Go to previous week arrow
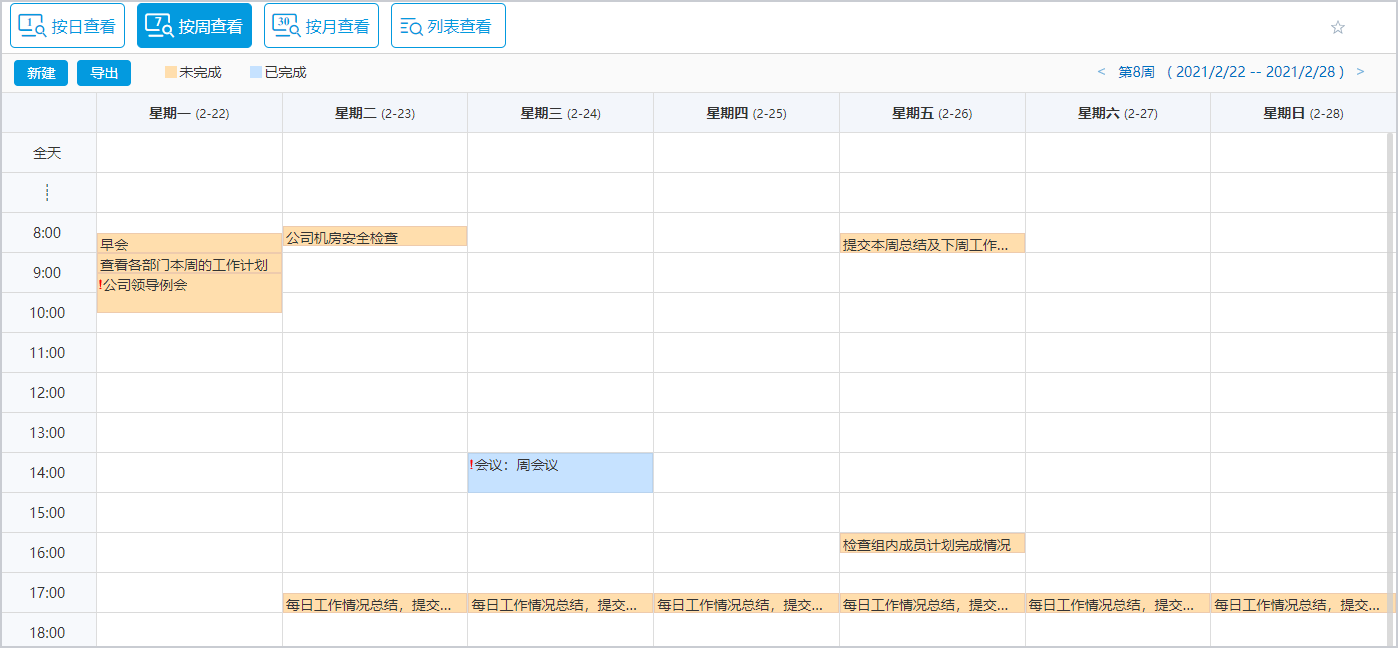 pyautogui.click(x=1101, y=72)
